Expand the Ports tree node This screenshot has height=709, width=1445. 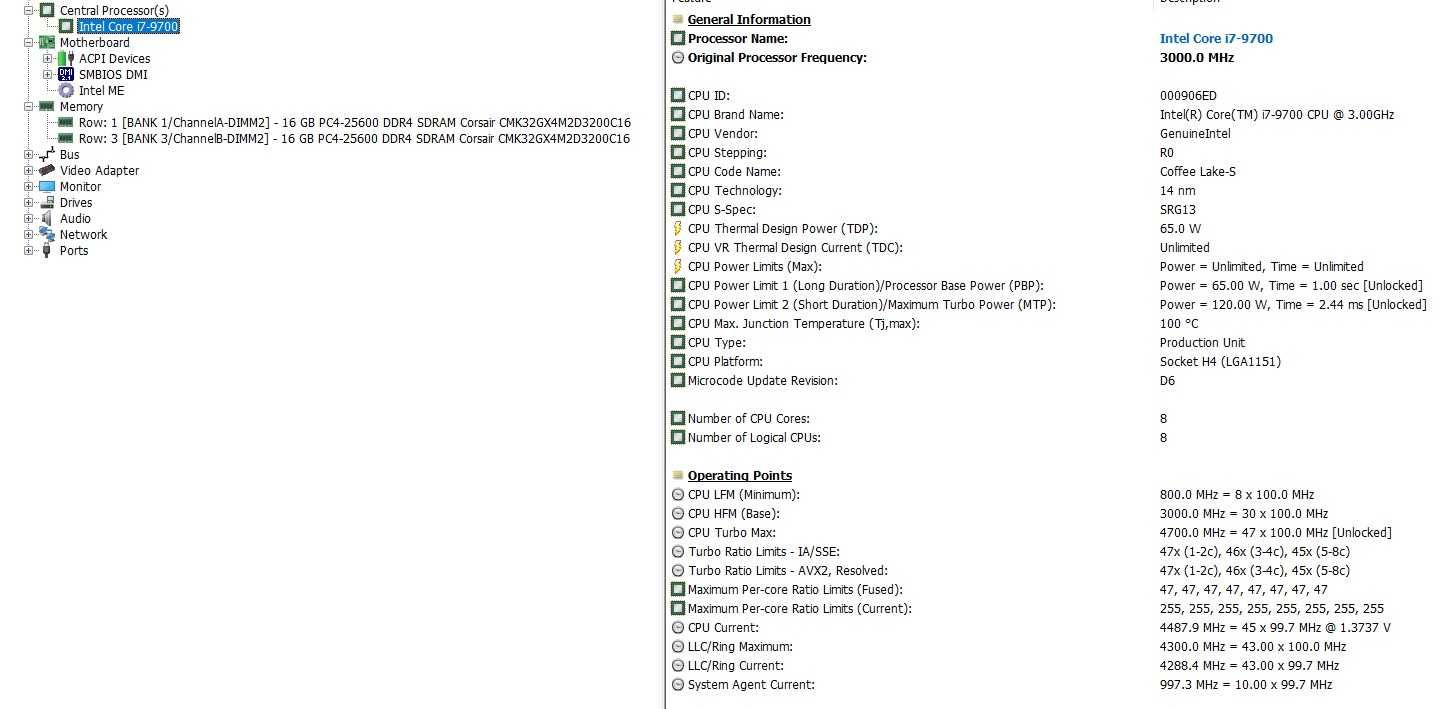(x=29, y=250)
